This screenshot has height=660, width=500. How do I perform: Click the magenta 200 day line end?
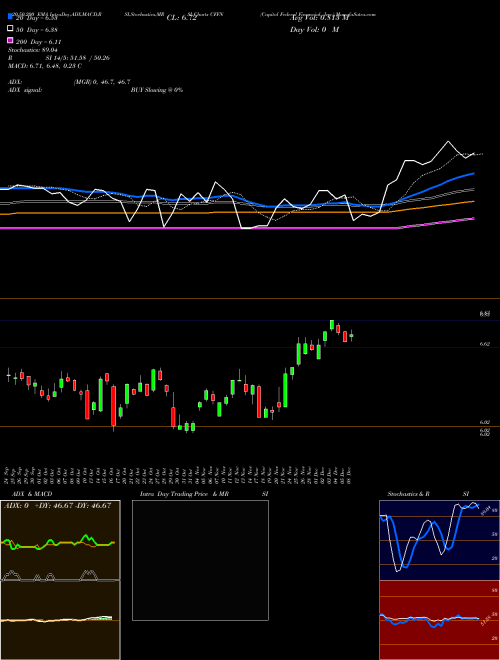(x=473, y=218)
